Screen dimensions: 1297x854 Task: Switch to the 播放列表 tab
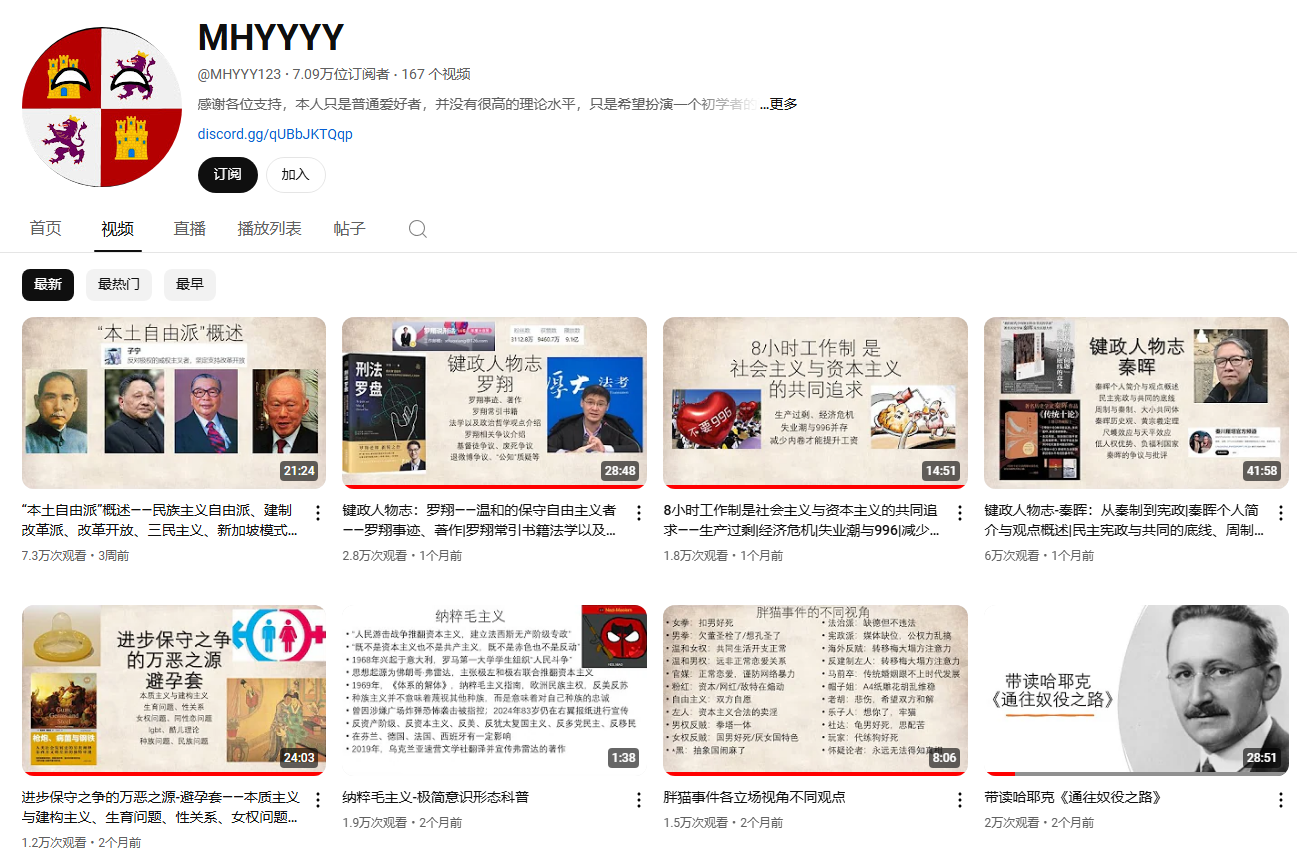click(269, 229)
